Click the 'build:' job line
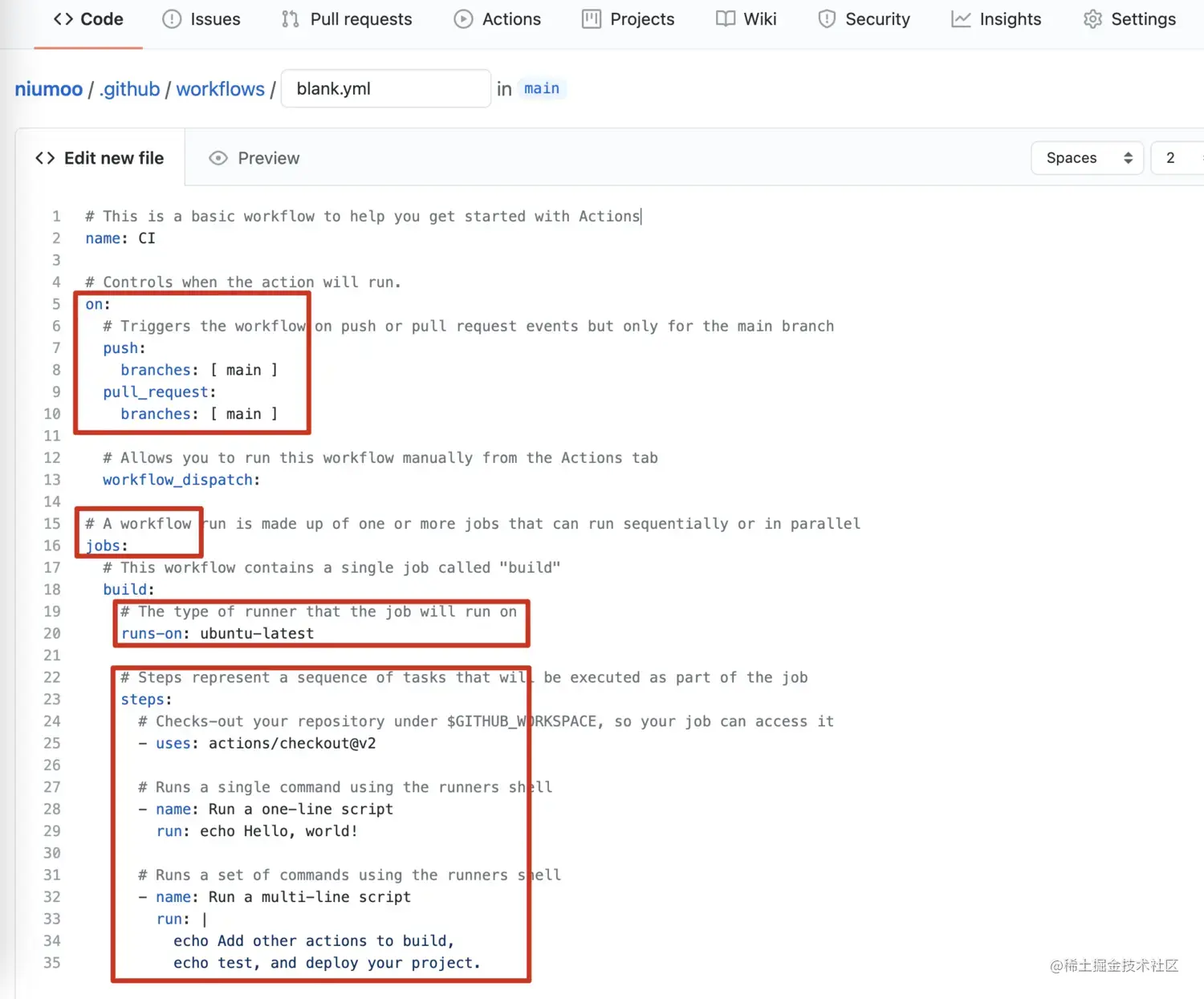The image size is (1204, 999). [128, 590]
